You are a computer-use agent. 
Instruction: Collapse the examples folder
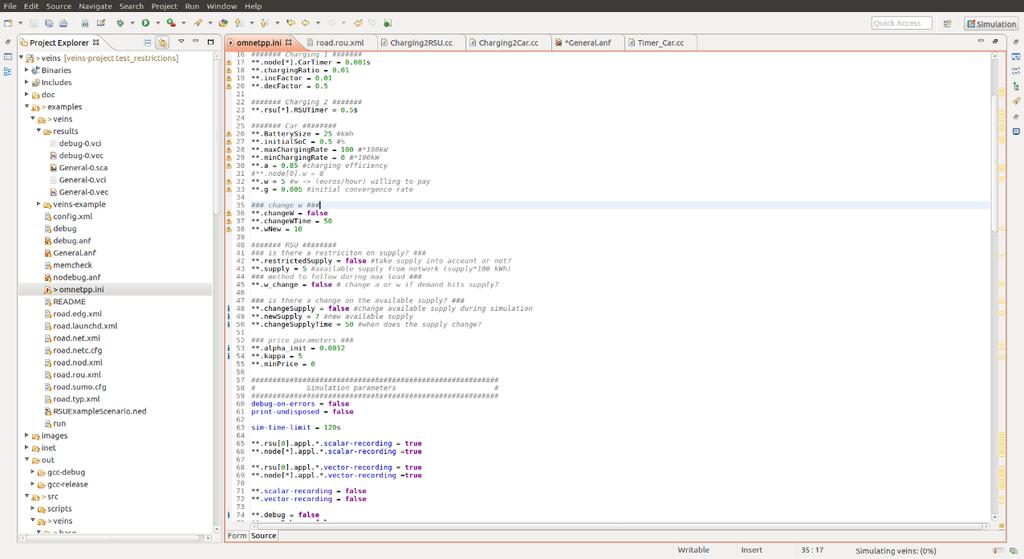pos(27,106)
